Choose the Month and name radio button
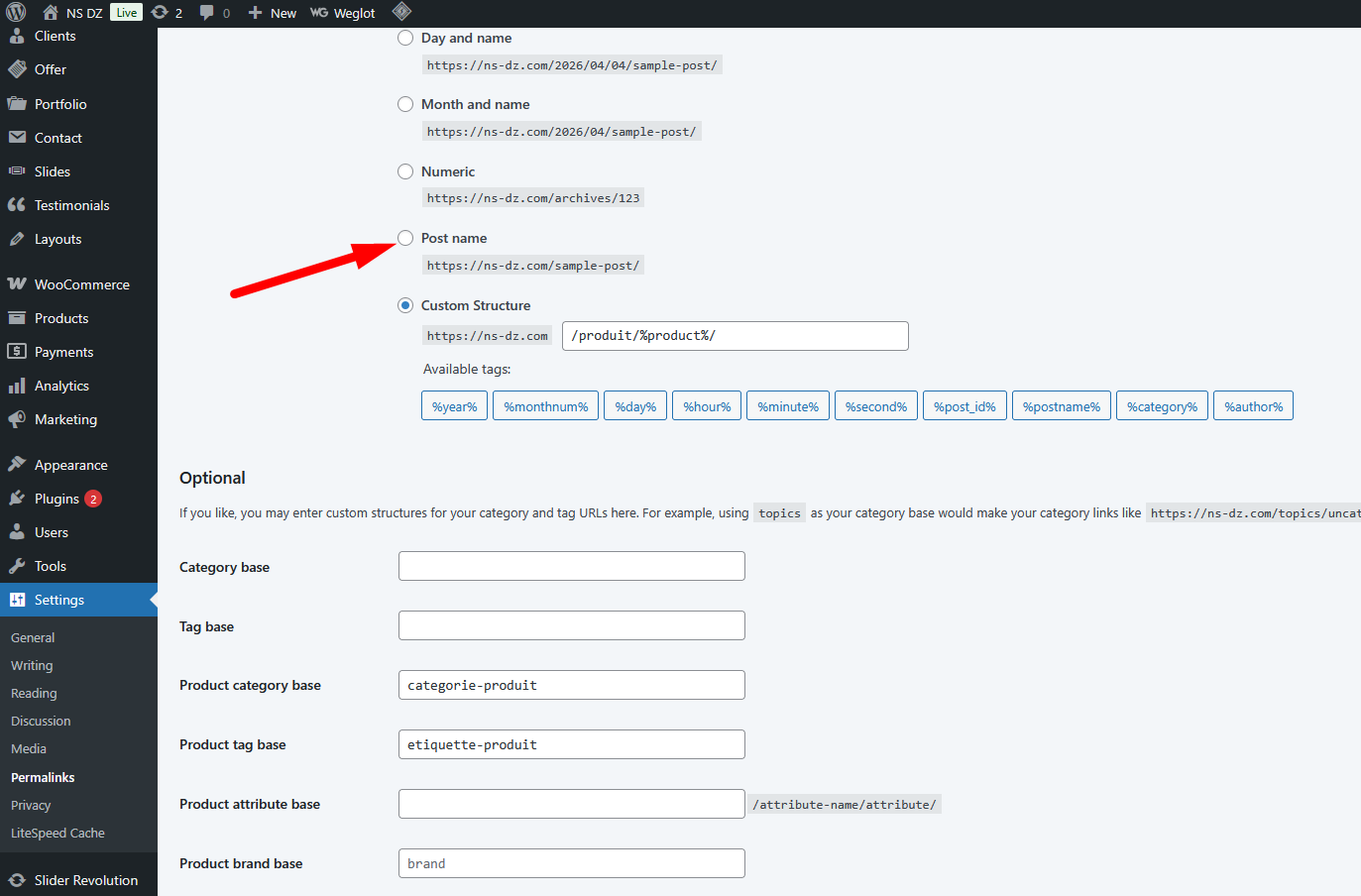The height and width of the screenshot is (896, 1361). [405, 104]
